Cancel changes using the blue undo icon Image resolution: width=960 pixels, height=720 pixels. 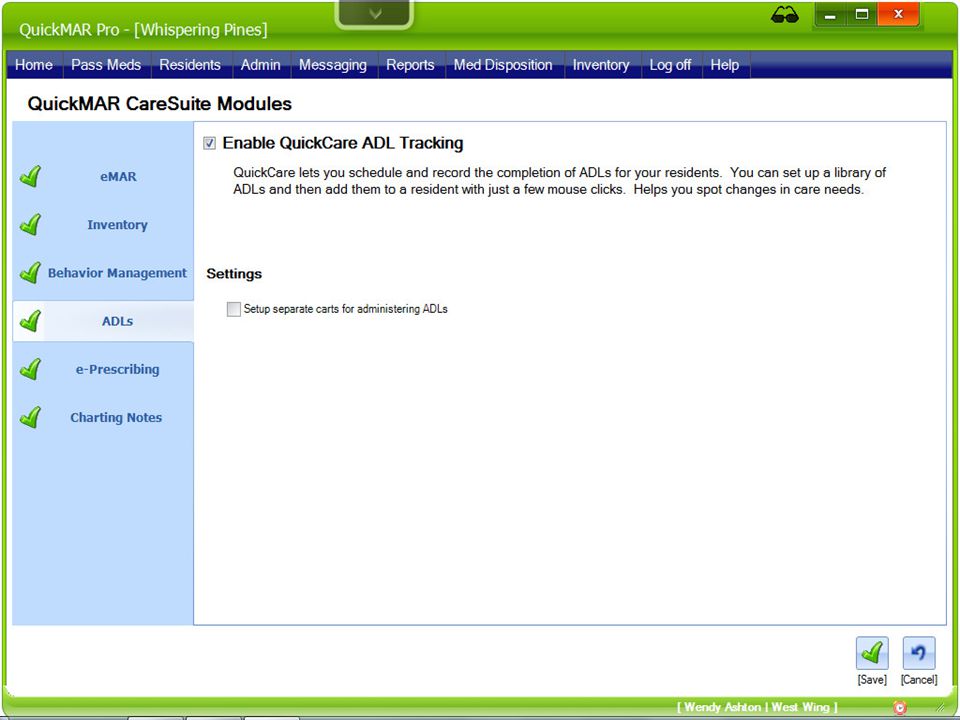918,653
